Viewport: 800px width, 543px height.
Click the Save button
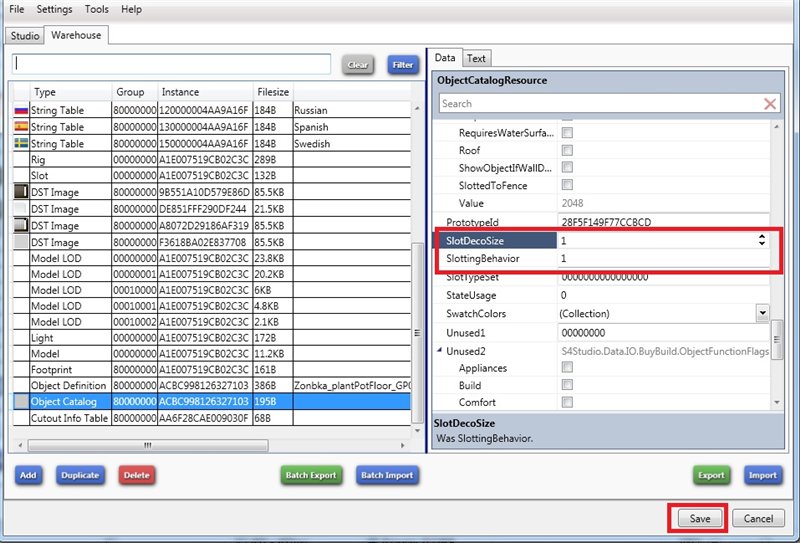pyautogui.click(x=699, y=518)
